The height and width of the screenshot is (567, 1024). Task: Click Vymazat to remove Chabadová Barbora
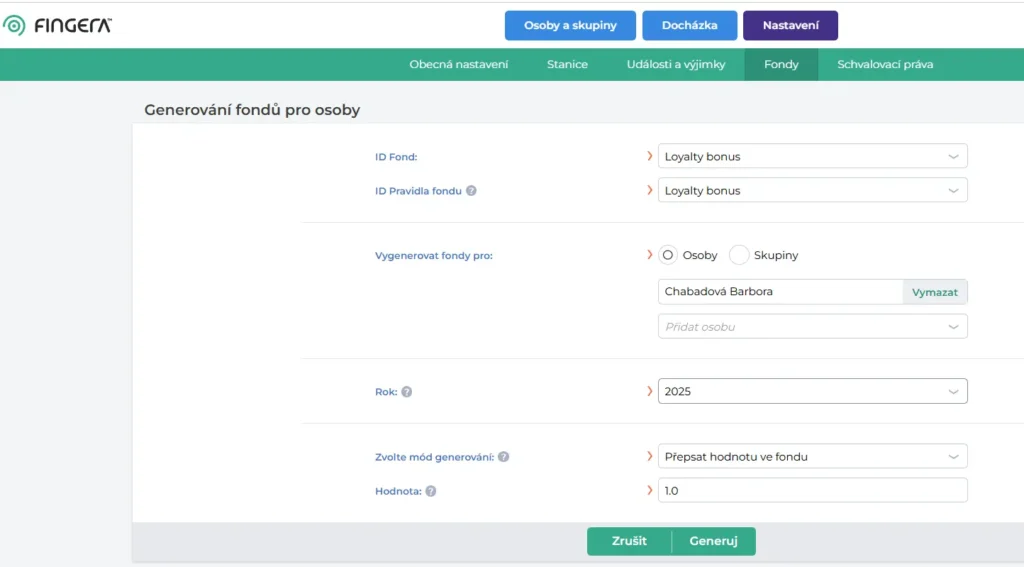pyautogui.click(x=935, y=292)
